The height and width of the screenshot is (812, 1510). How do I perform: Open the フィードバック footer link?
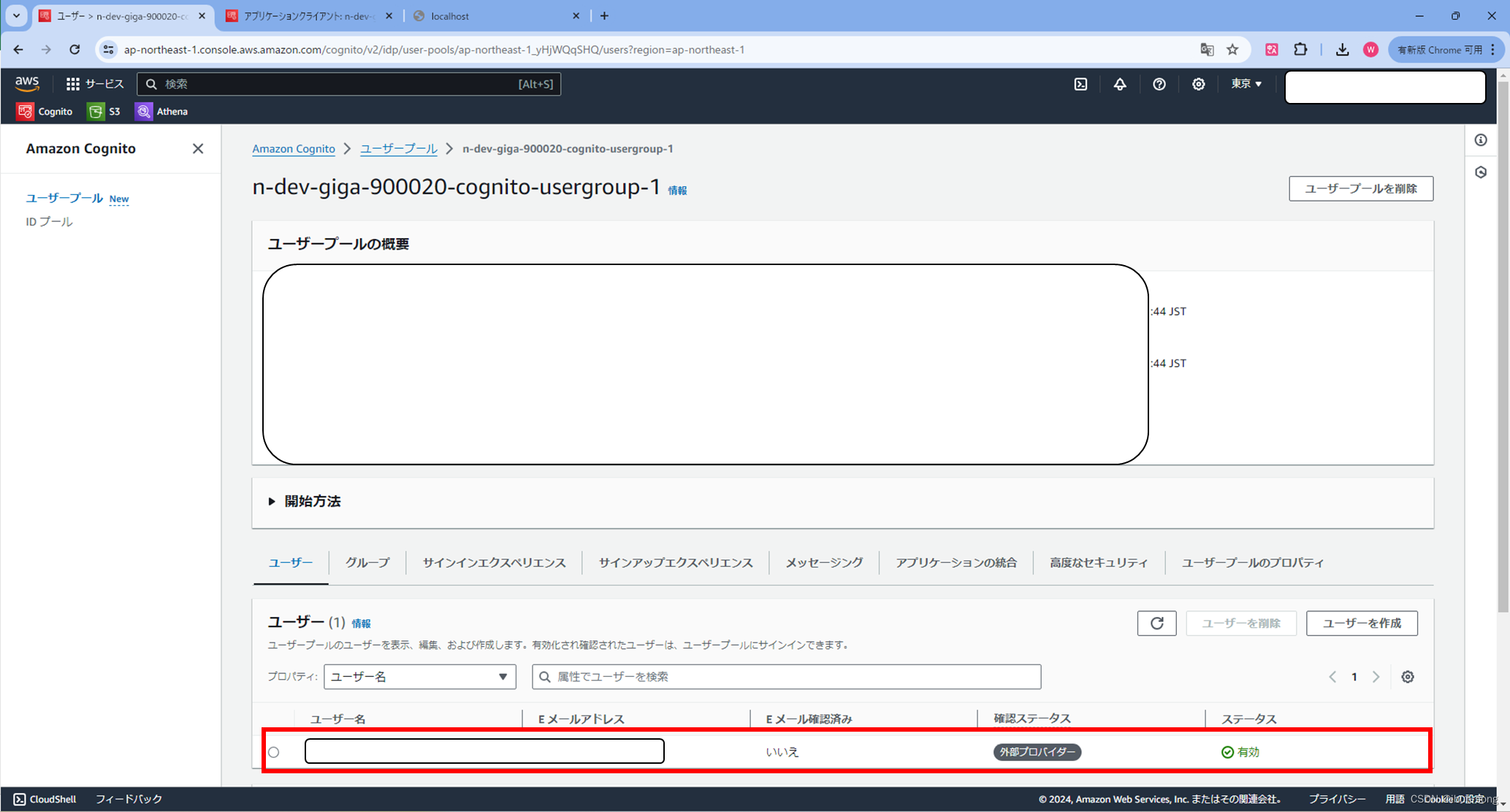click(129, 799)
